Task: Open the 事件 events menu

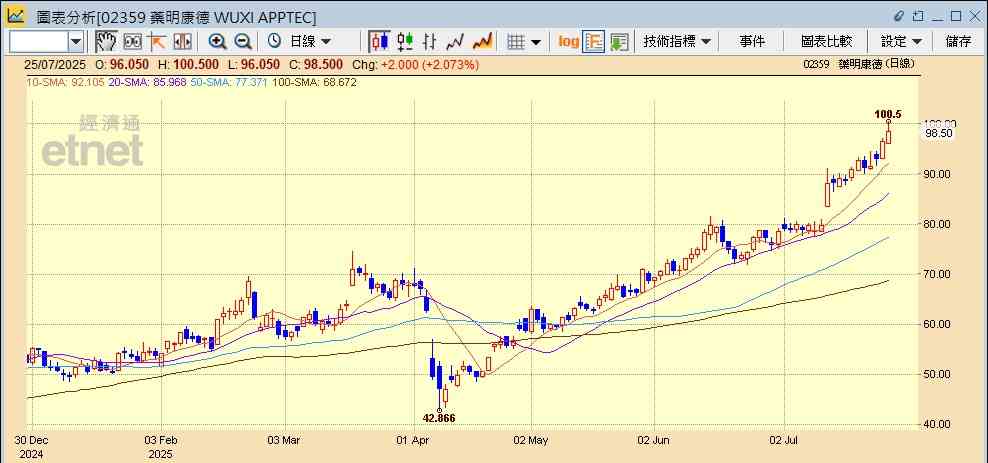Action: click(752, 42)
